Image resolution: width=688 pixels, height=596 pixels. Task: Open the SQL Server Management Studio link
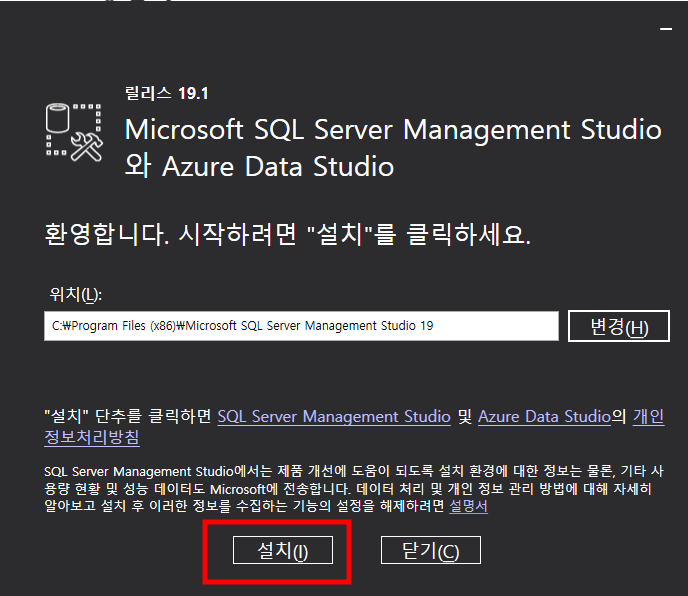point(334,416)
